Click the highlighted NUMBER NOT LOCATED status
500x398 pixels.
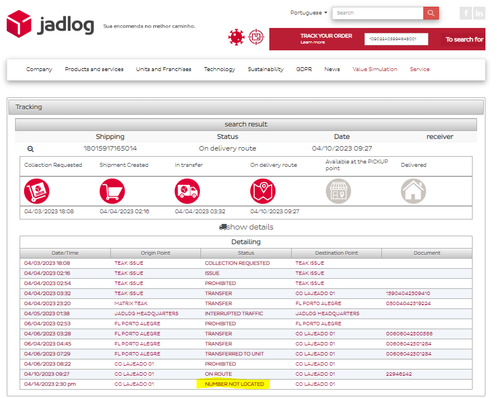[234, 384]
